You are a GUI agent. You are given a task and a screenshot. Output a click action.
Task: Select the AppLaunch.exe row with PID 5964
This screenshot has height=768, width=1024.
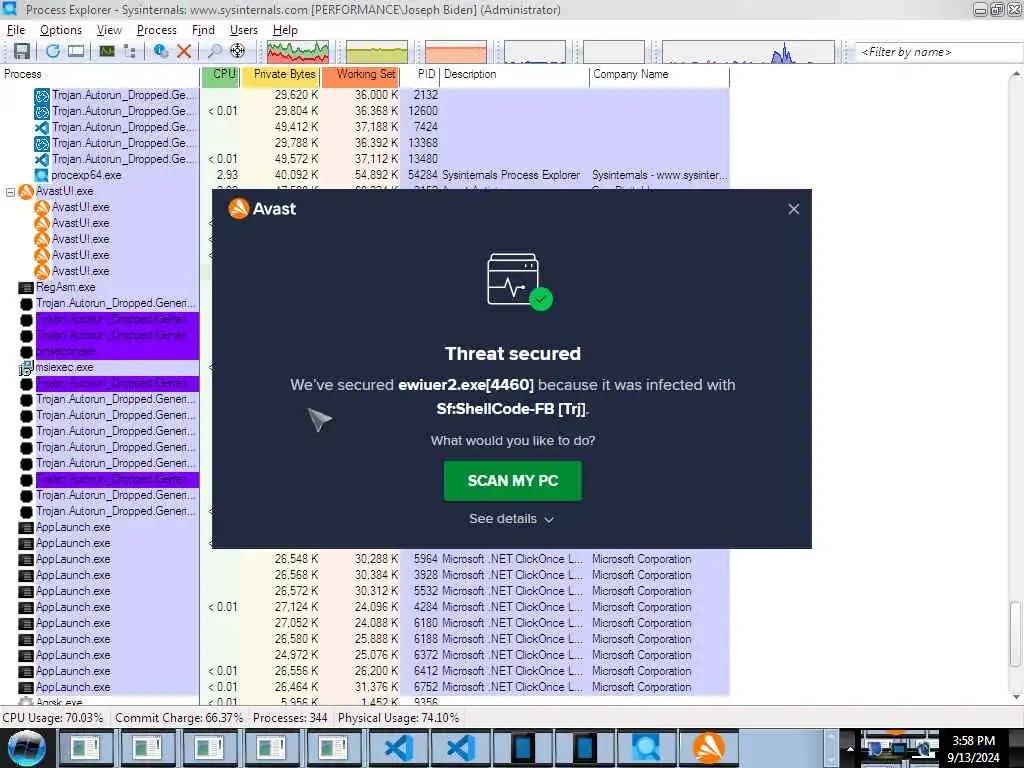point(364,560)
